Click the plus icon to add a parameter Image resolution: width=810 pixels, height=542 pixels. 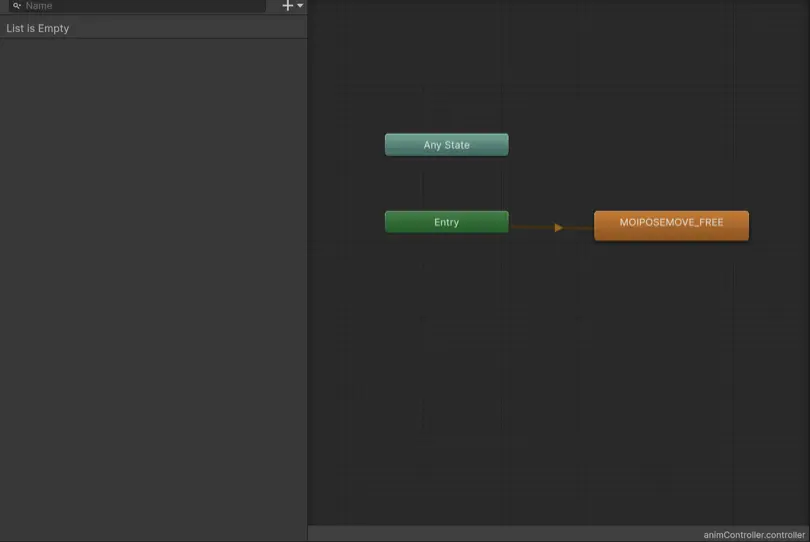(x=288, y=6)
